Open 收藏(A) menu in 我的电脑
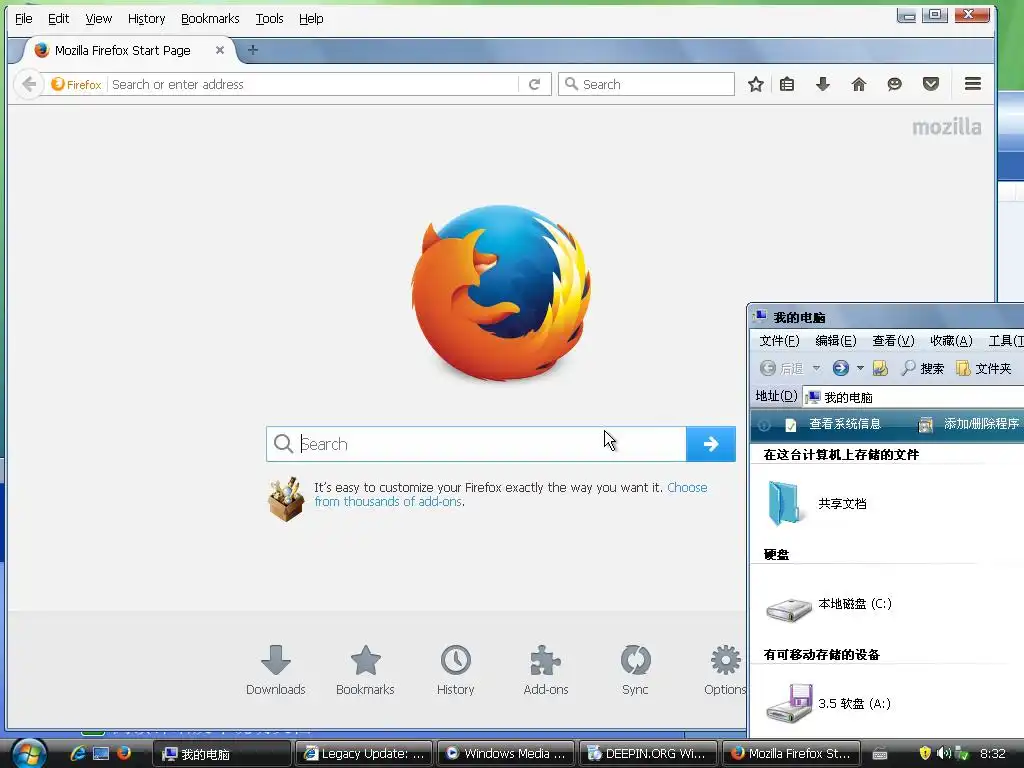The image size is (1024, 768). 951,341
